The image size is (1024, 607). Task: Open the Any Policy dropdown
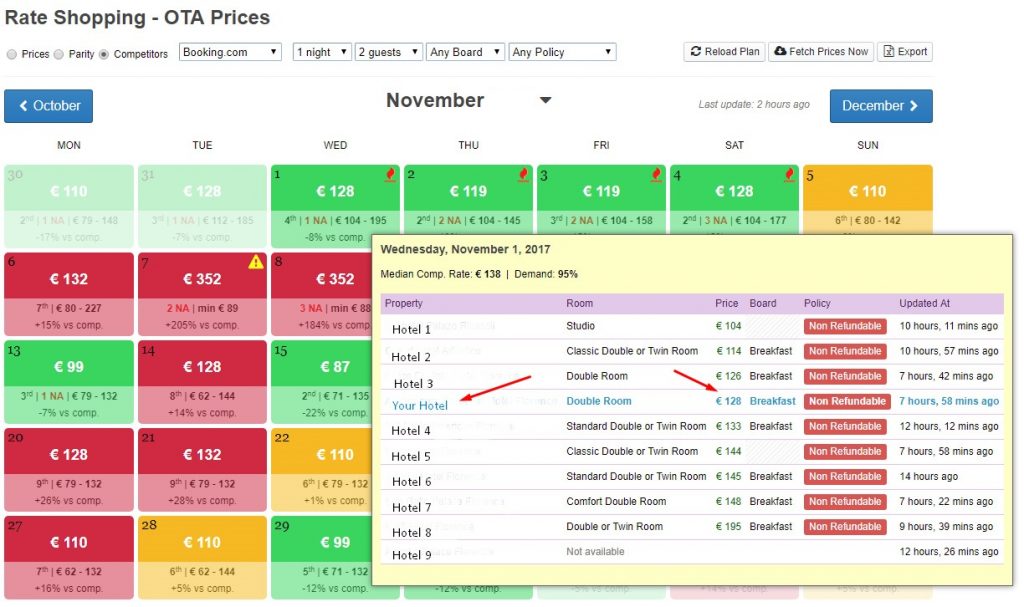pyautogui.click(x=561, y=52)
